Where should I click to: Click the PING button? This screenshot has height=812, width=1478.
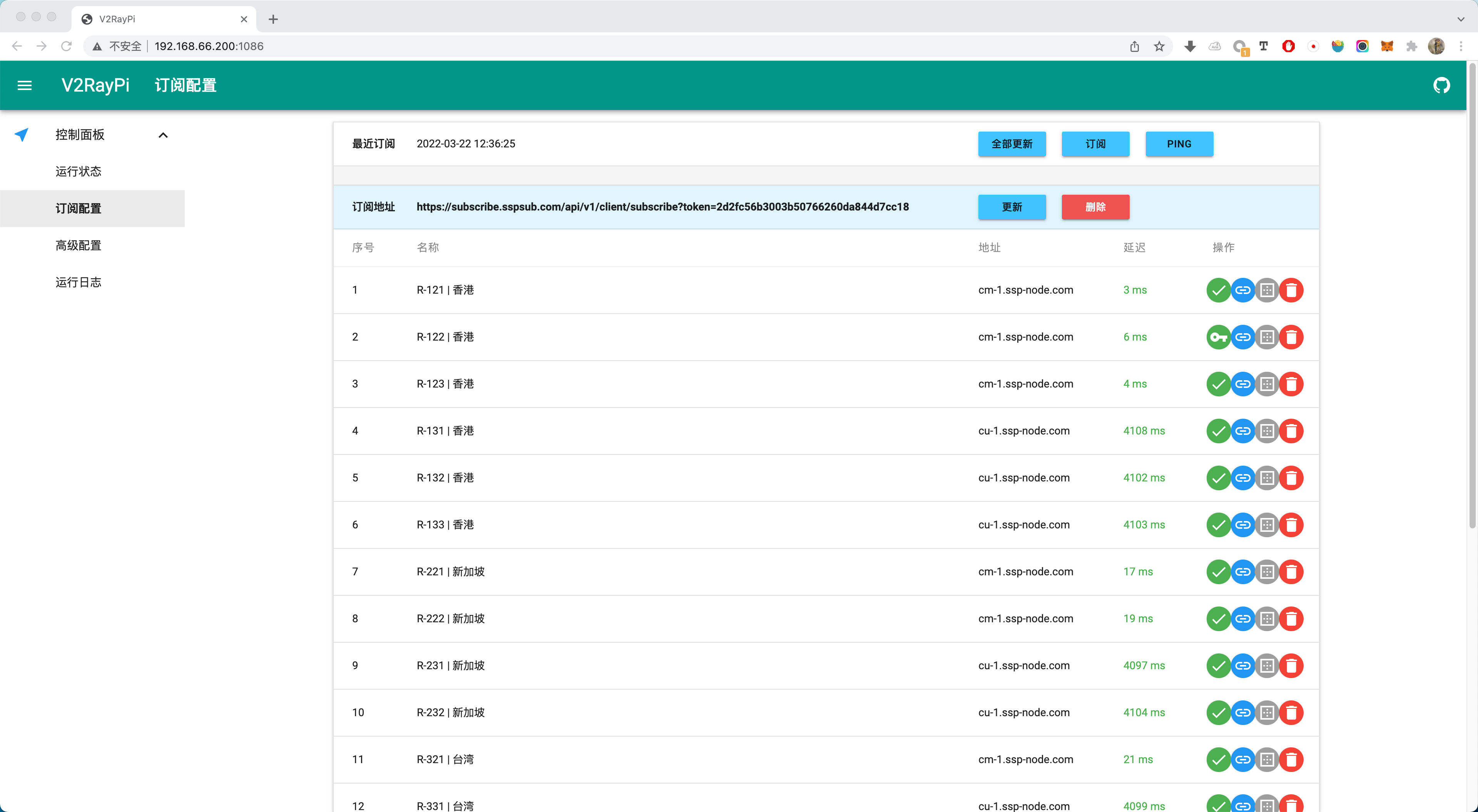(x=1179, y=144)
